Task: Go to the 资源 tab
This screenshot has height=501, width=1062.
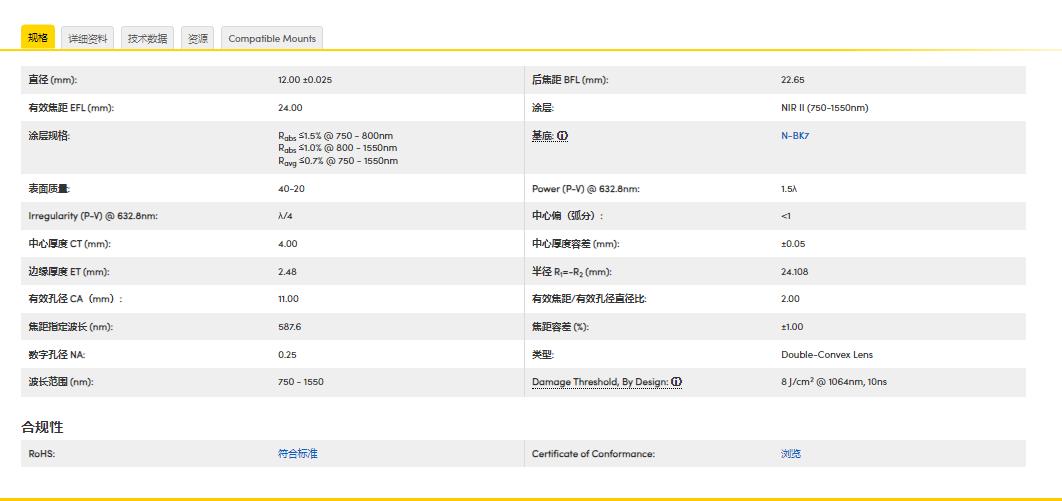Action: [198, 39]
